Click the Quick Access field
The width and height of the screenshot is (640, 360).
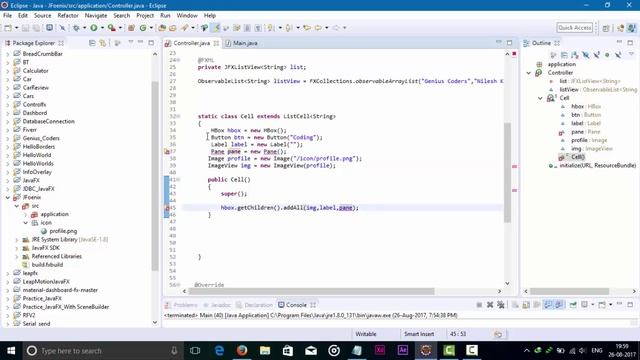[574, 28]
